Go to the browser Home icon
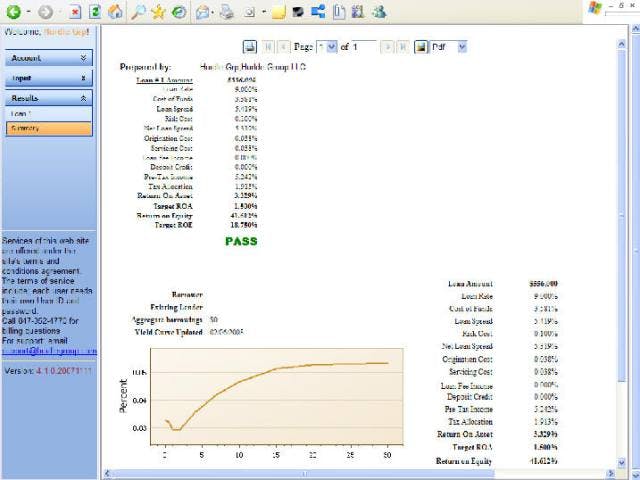Screen dimensions: 640x480 116,12
